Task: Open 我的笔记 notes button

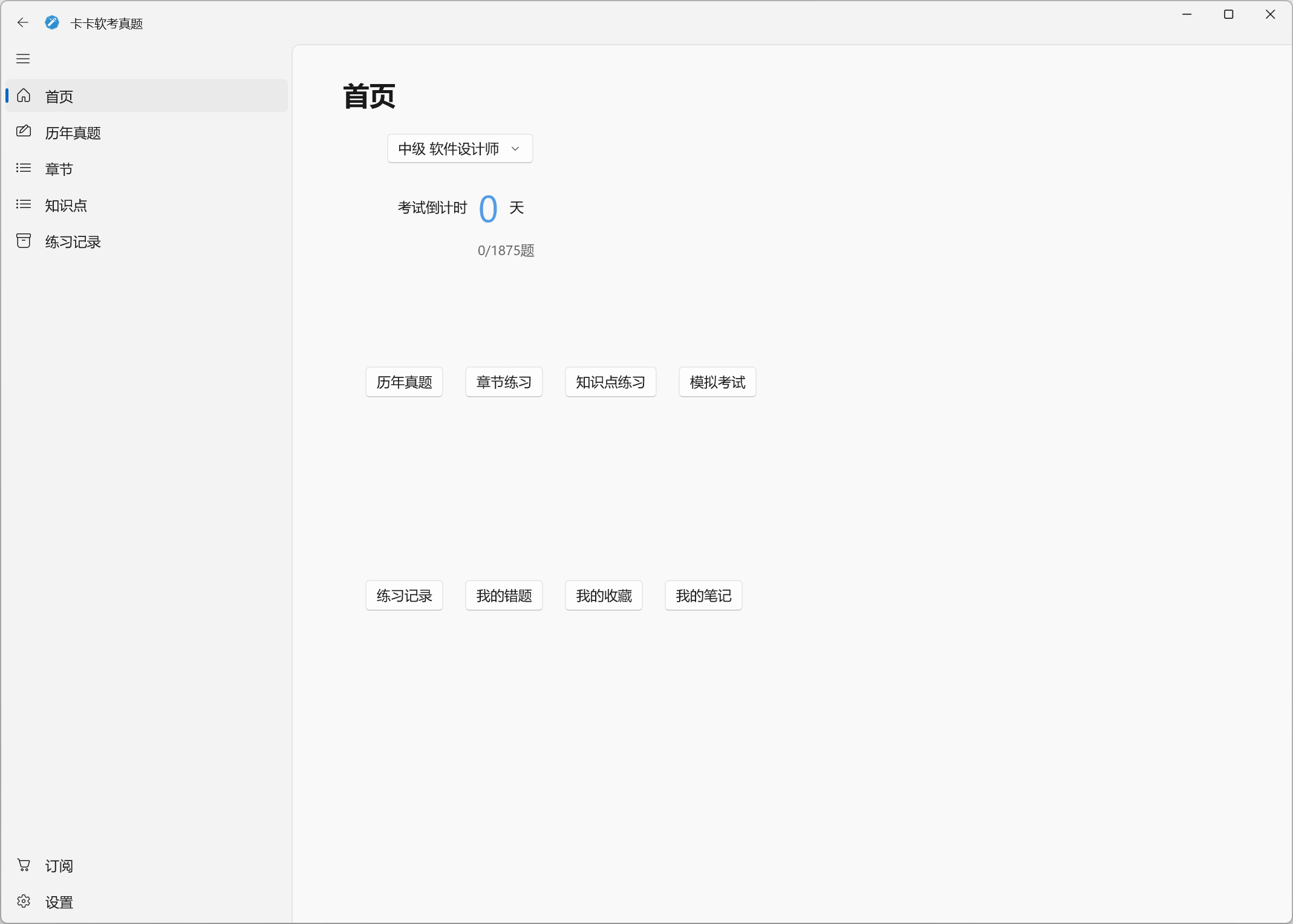Action: click(703, 596)
